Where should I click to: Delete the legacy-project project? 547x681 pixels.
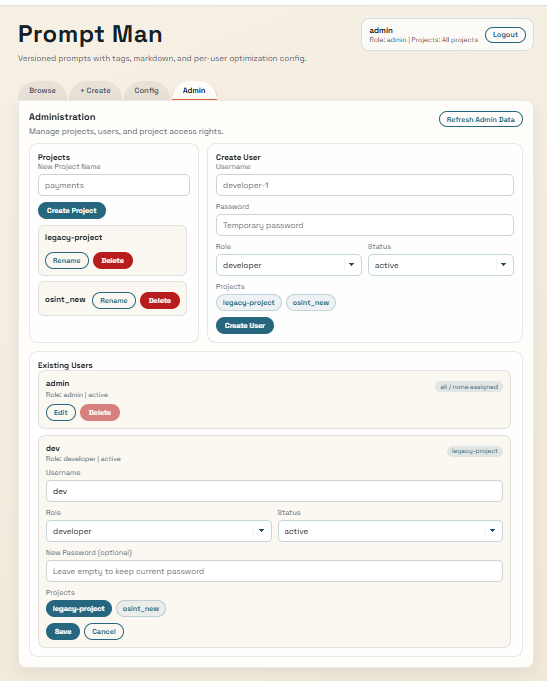[x=113, y=261]
